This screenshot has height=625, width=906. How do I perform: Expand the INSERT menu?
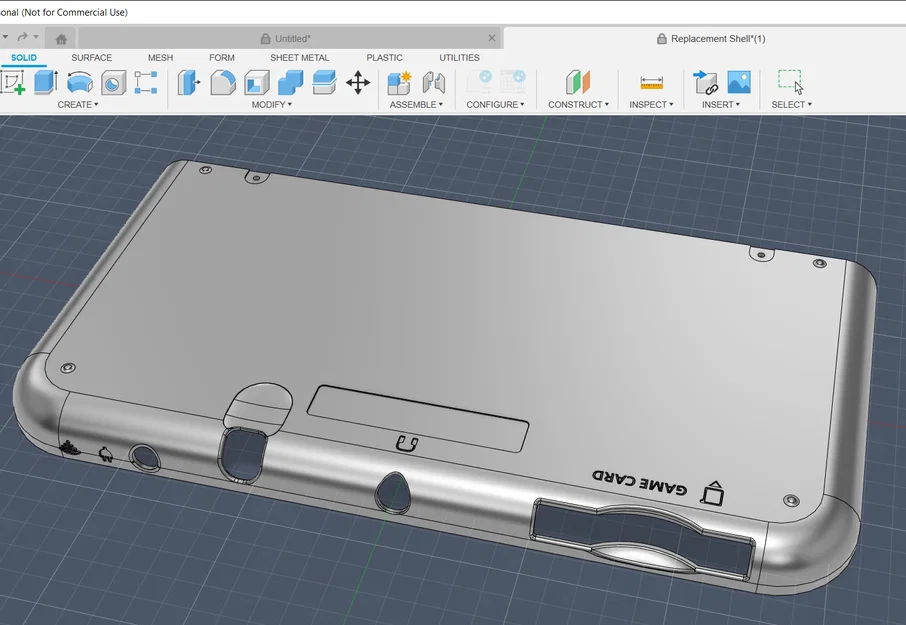721,105
